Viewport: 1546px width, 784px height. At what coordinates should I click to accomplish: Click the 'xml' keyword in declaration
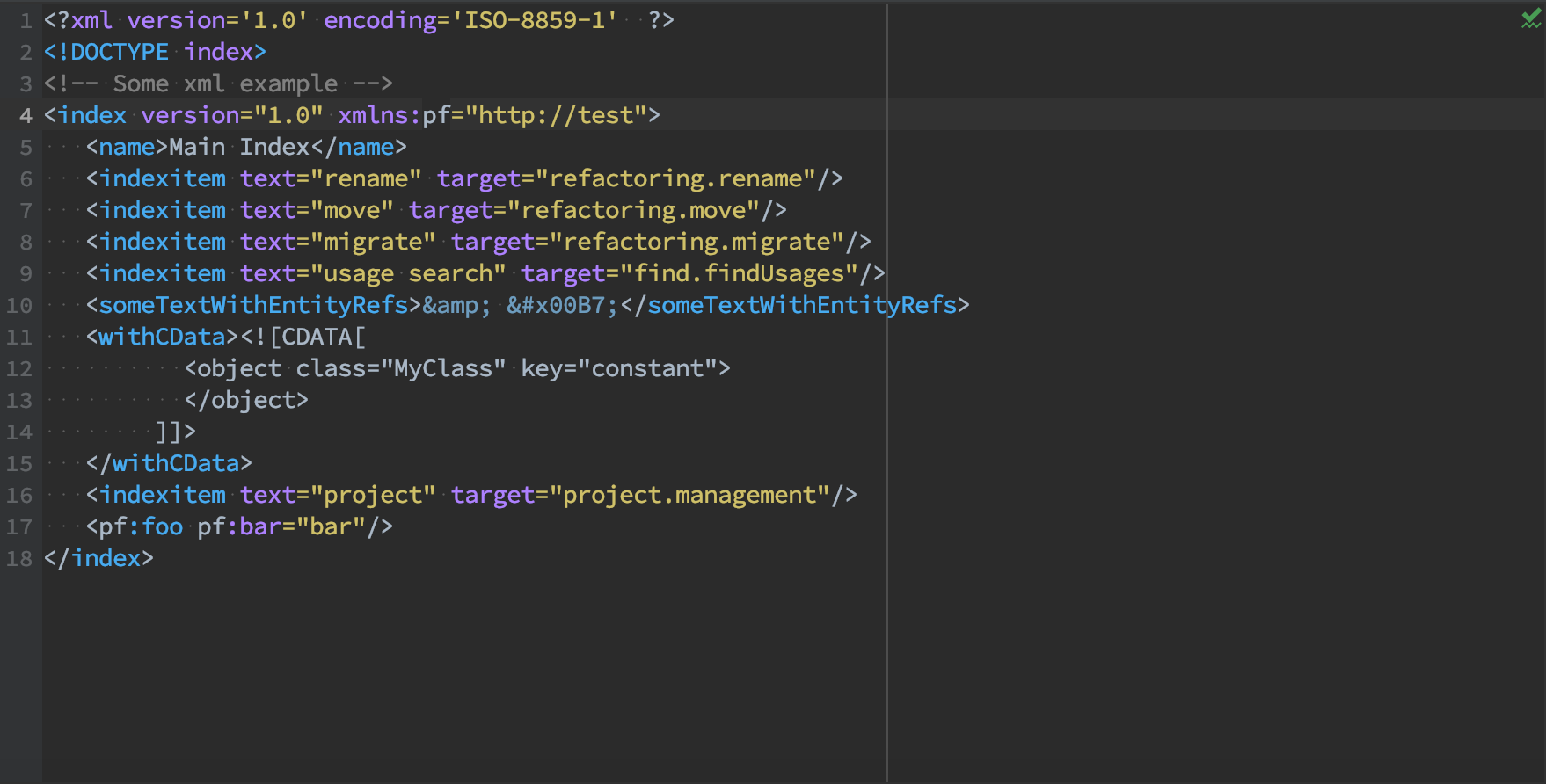coord(91,20)
